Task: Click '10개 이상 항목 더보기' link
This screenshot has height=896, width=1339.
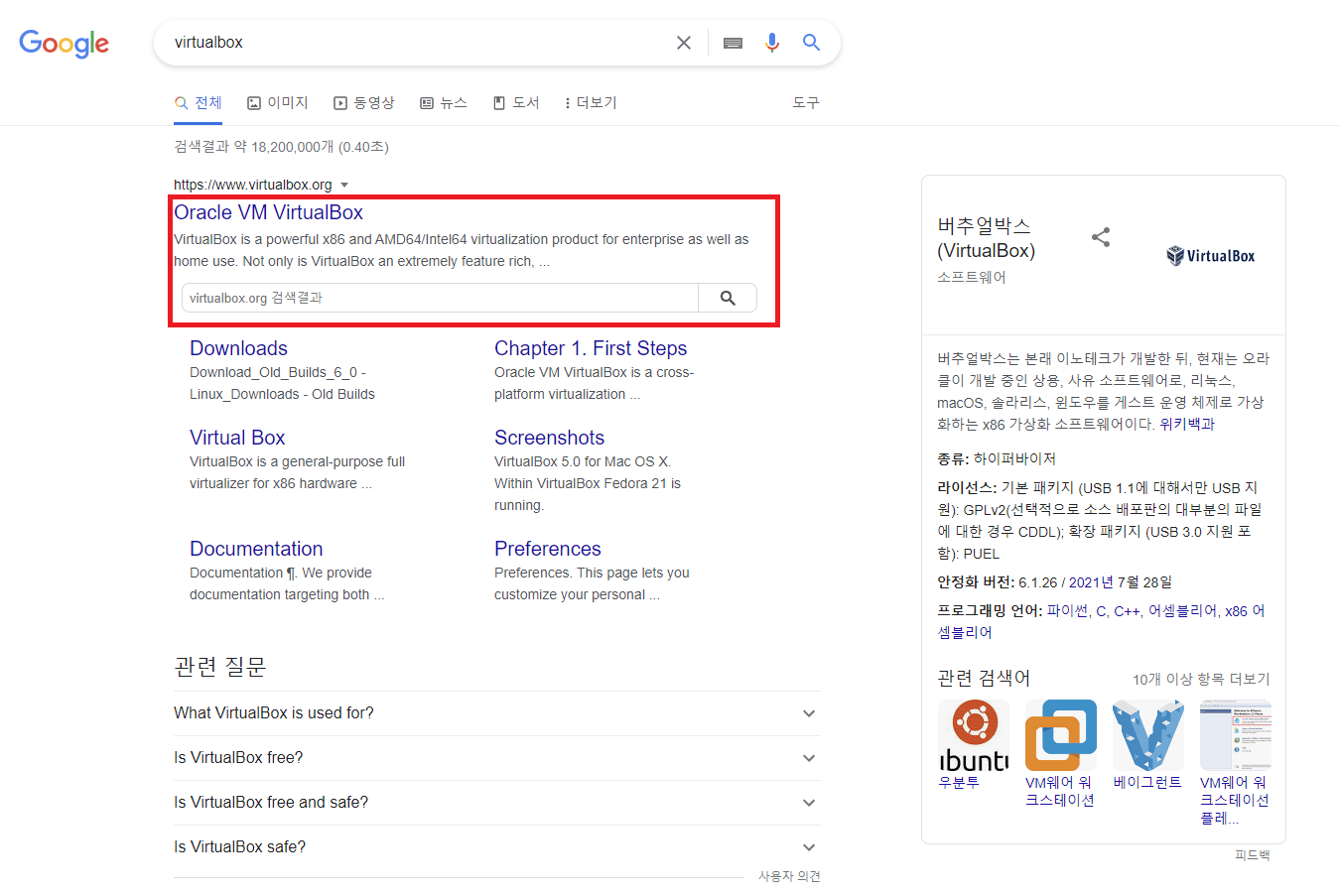Action: click(1201, 679)
